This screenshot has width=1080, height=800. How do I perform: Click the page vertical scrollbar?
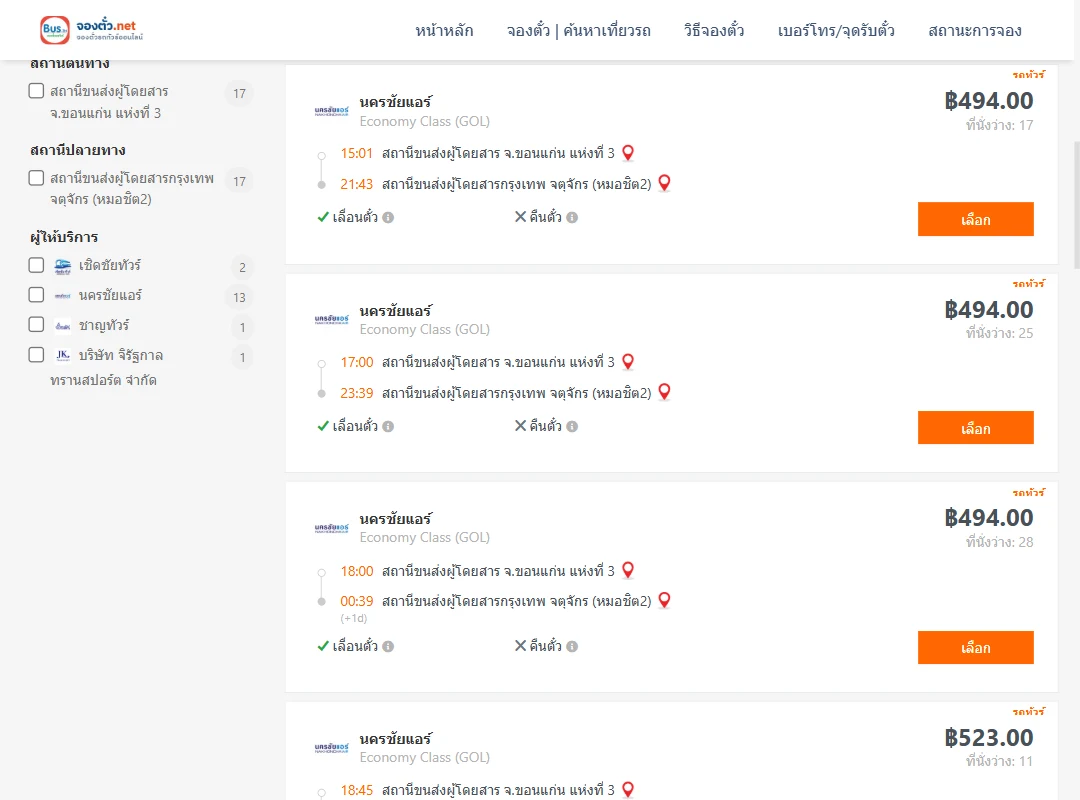pos(1077,205)
